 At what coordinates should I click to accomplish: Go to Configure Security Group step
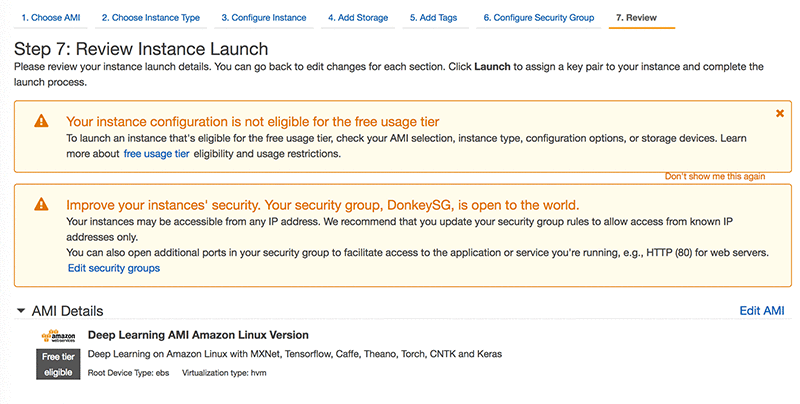tap(538, 18)
